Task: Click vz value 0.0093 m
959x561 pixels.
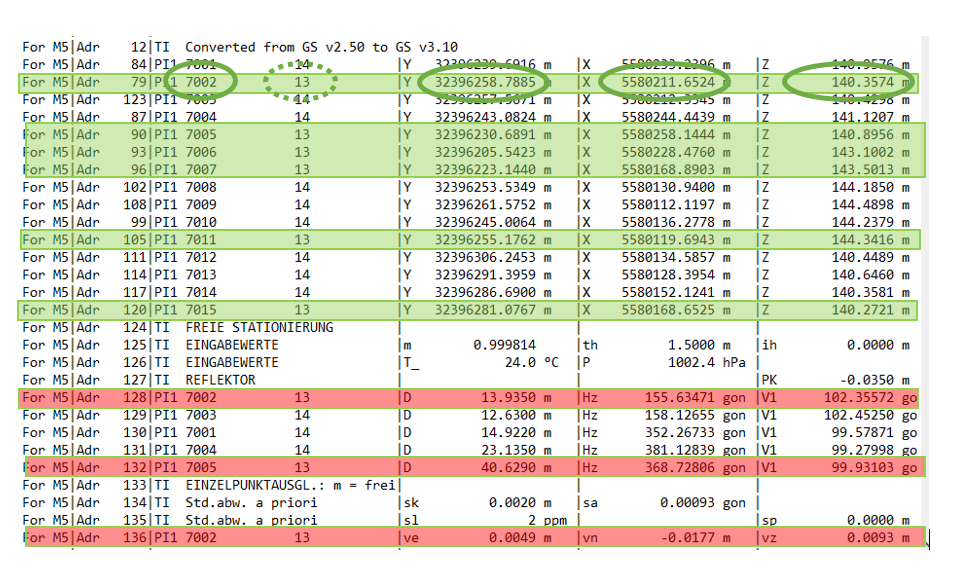Action: point(878,538)
